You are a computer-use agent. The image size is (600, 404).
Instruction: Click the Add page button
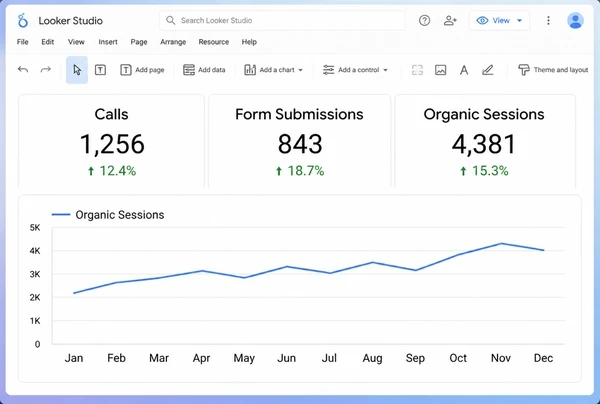(142, 70)
